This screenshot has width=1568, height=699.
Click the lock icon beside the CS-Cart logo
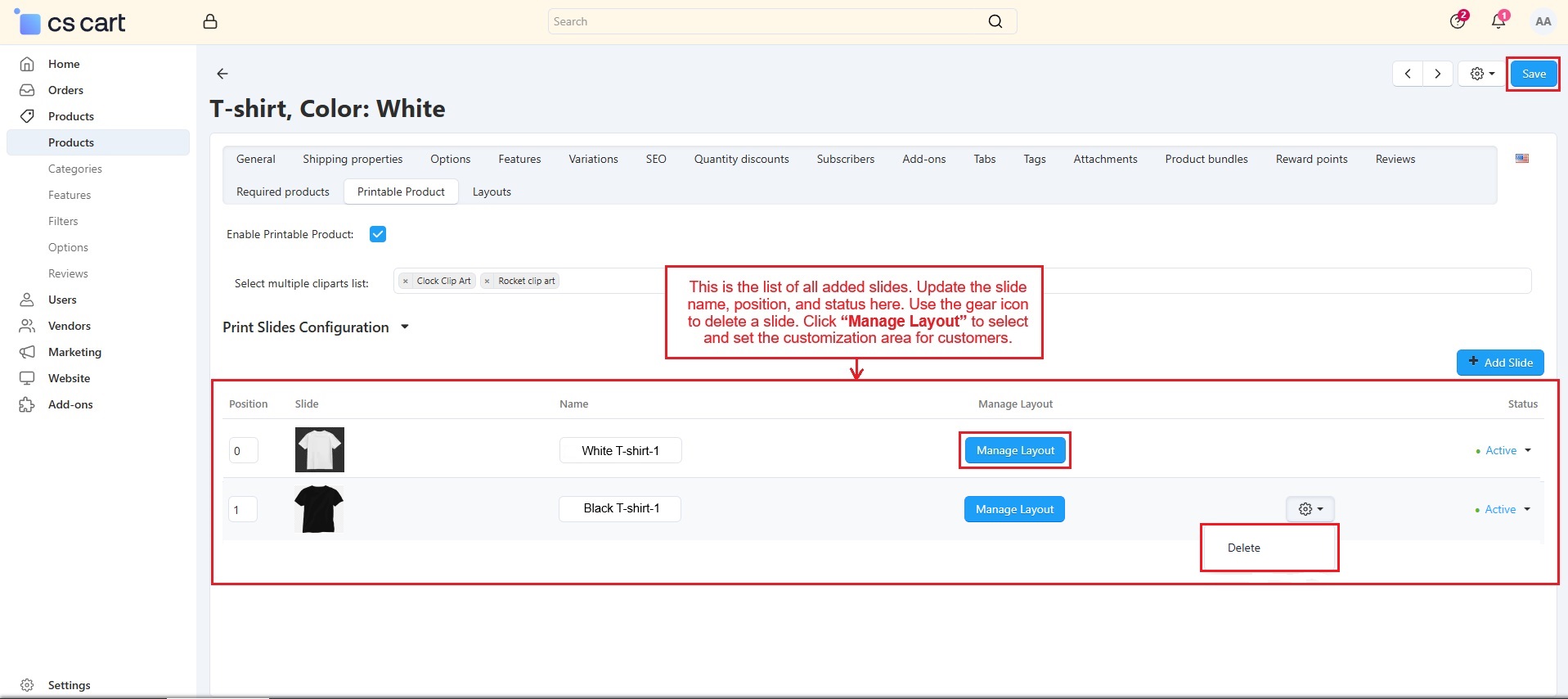[210, 22]
